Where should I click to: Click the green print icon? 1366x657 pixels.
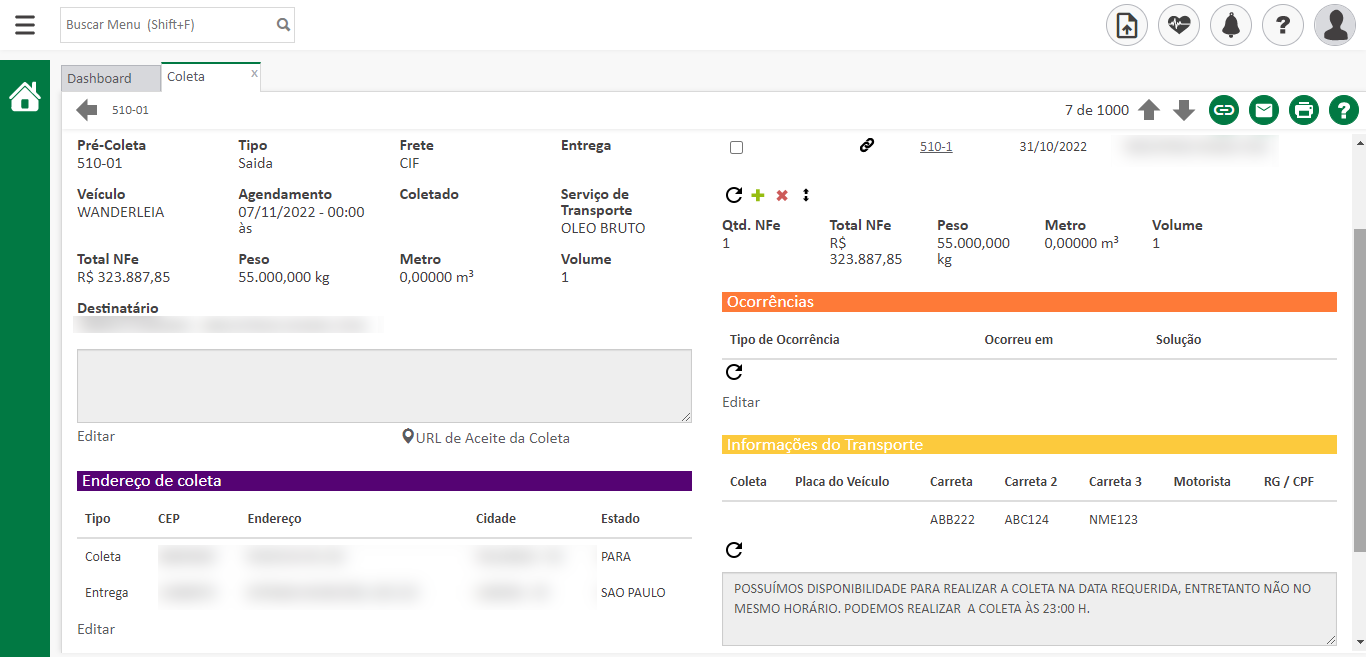click(1304, 110)
